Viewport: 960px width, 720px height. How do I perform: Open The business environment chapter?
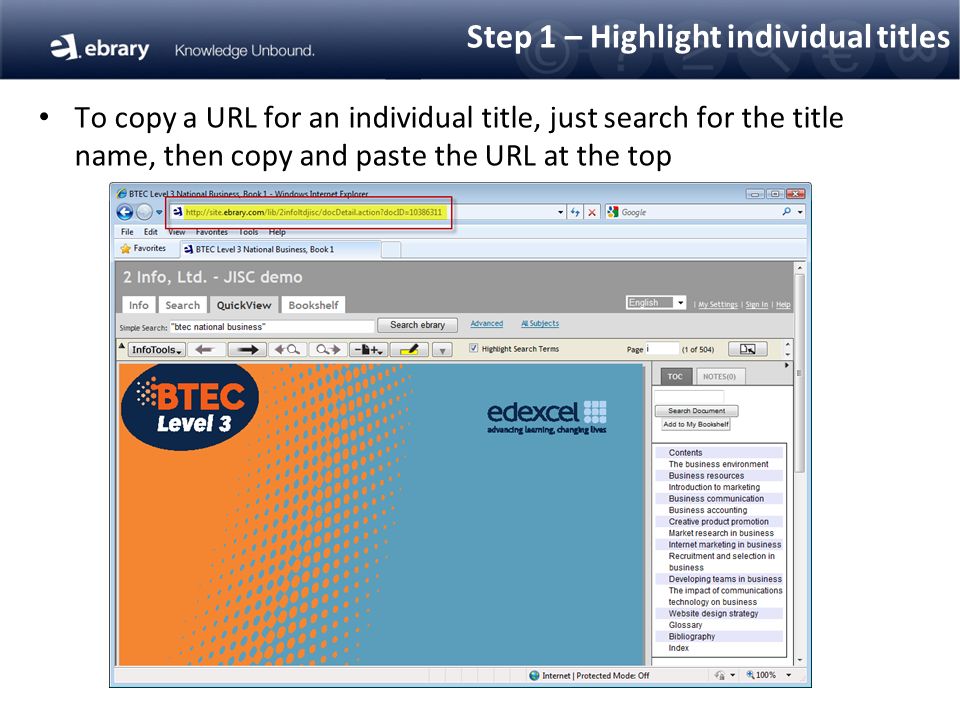[x=718, y=464]
